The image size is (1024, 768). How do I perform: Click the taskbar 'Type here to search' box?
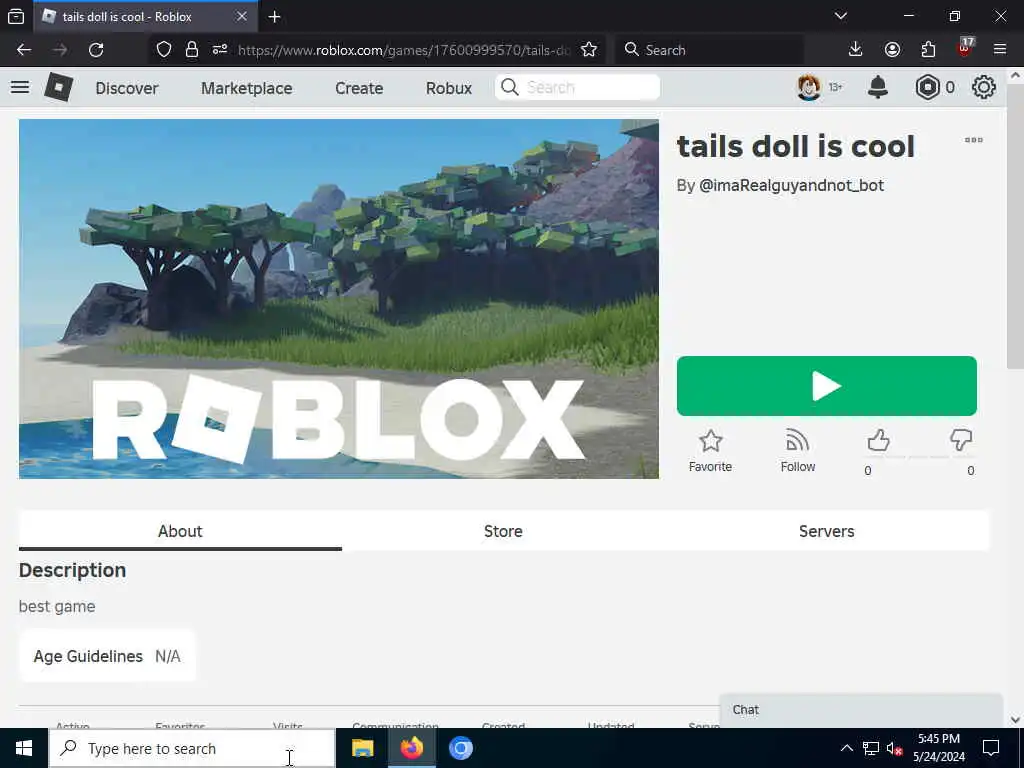(192, 748)
